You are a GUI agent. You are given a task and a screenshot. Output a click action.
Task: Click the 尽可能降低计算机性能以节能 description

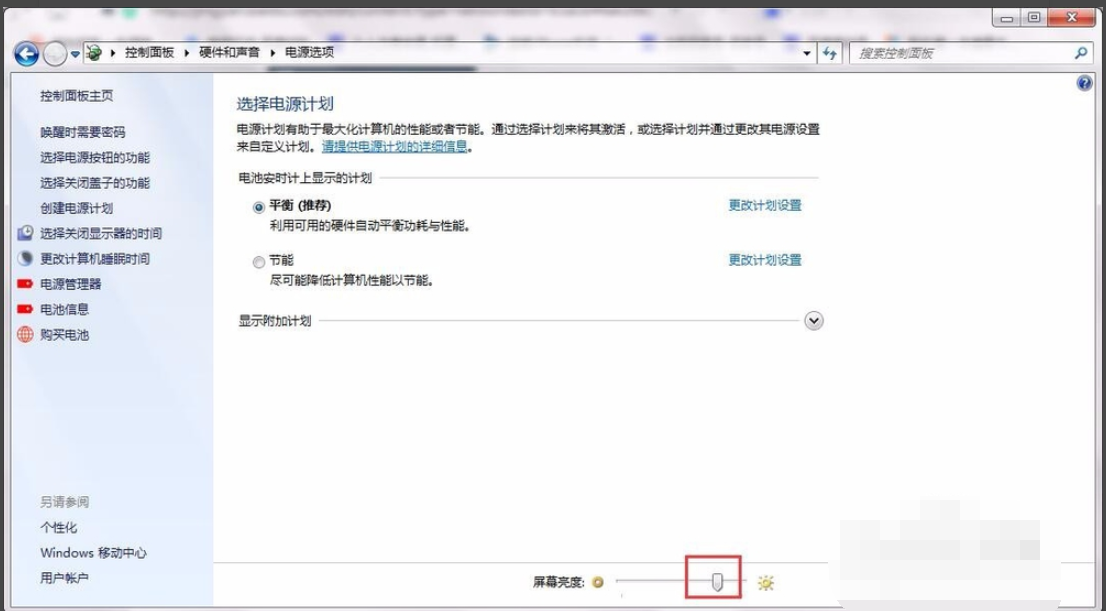(x=352, y=281)
